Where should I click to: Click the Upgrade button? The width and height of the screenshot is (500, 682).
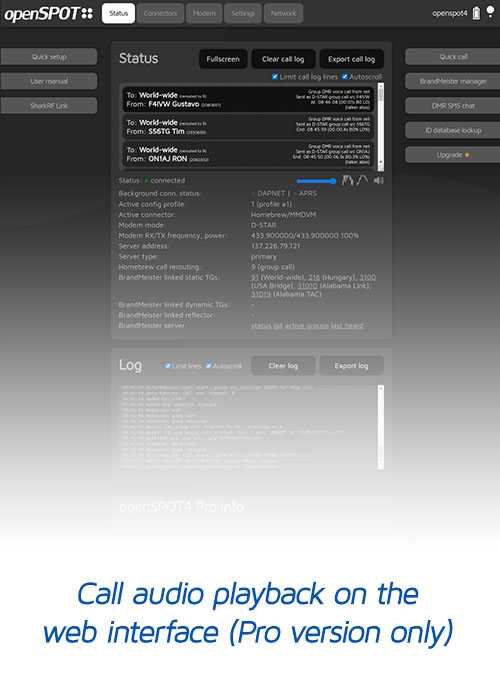pyautogui.click(x=453, y=155)
